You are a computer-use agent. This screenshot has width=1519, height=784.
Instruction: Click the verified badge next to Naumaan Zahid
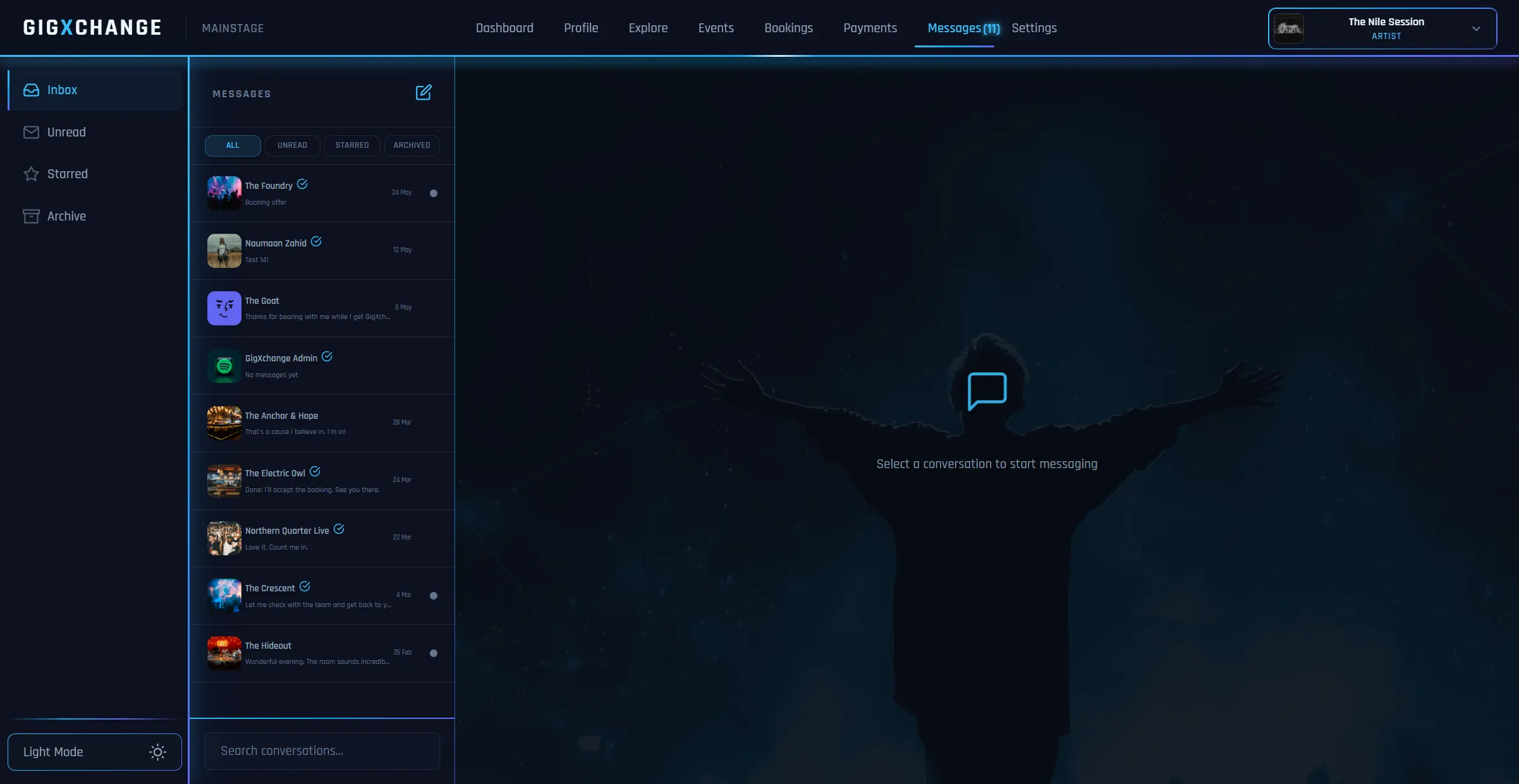click(x=316, y=242)
